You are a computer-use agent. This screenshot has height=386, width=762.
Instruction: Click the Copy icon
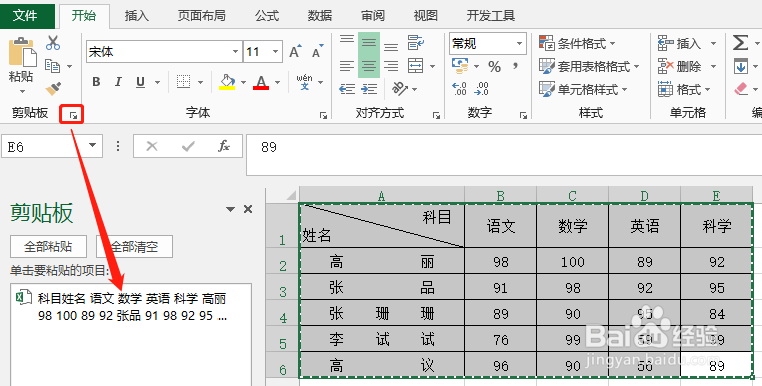(52, 66)
